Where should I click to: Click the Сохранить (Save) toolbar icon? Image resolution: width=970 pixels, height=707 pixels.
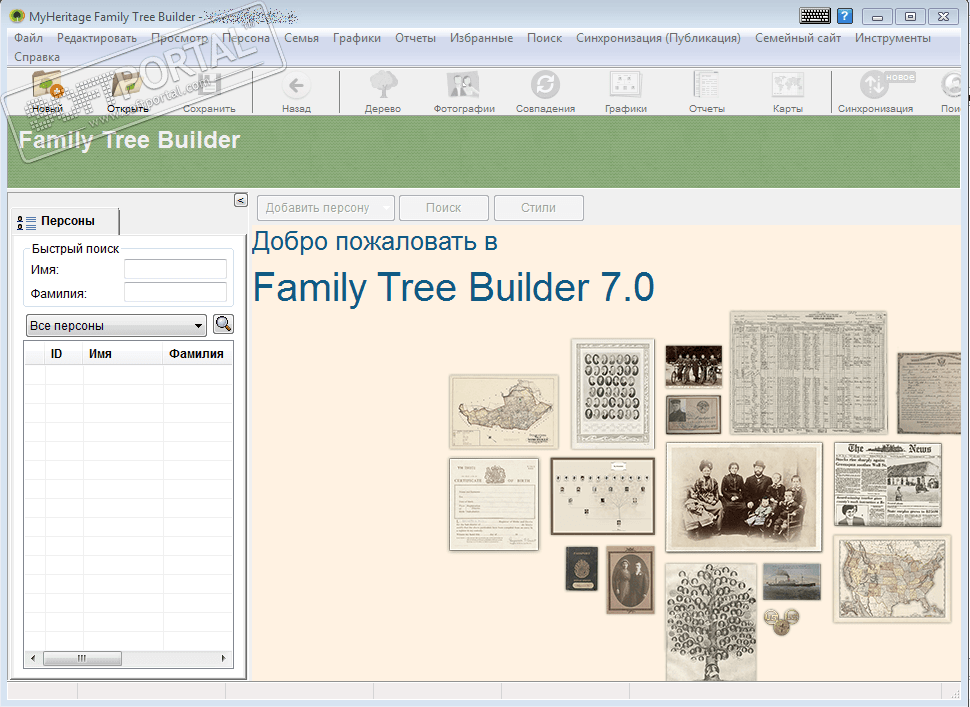[x=209, y=85]
